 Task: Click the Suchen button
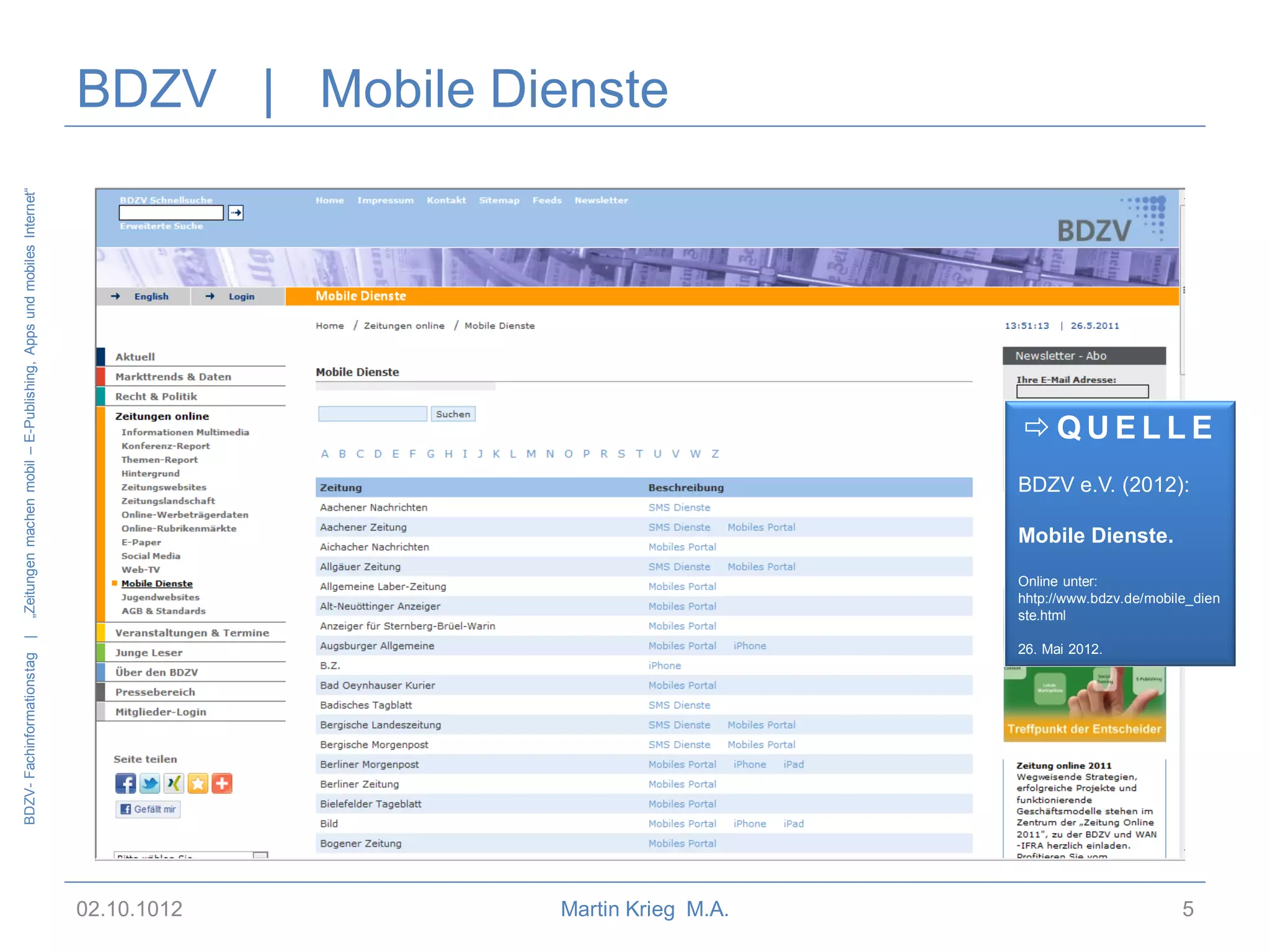[x=453, y=414]
